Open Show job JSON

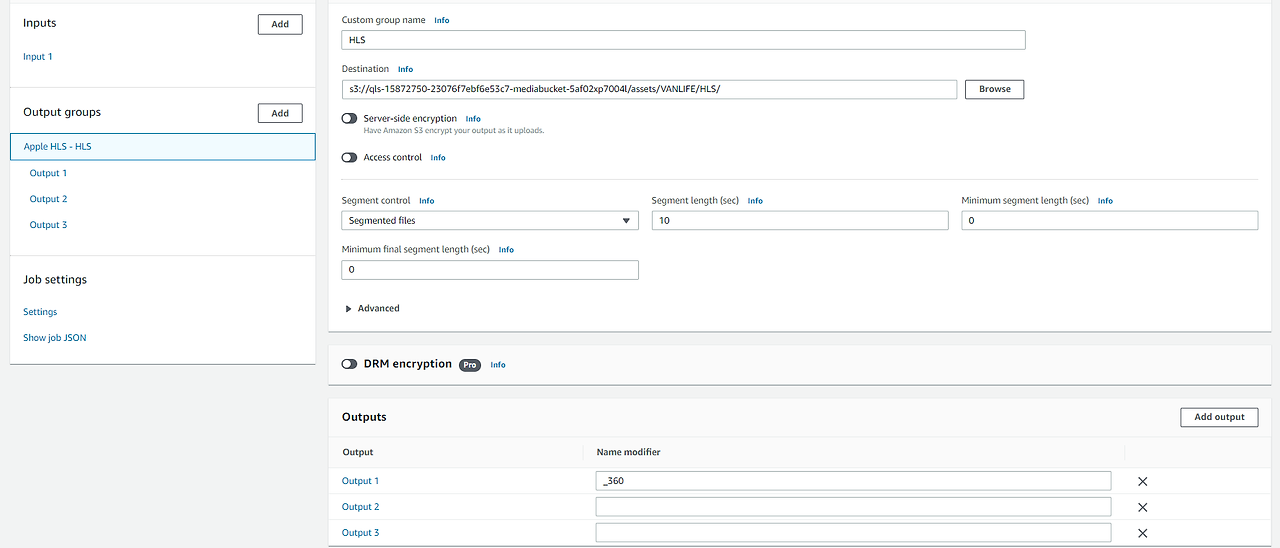[55, 338]
